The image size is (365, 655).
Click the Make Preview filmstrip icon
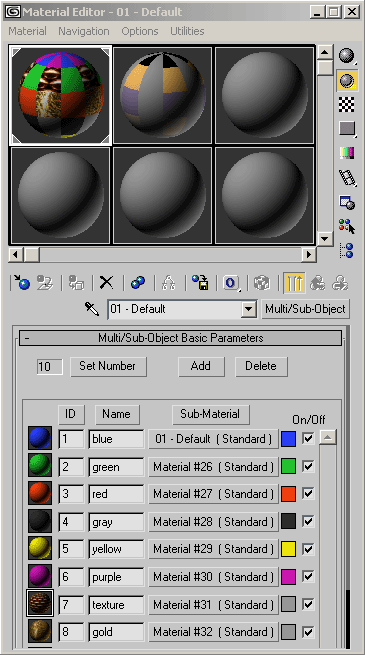(347, 178)
